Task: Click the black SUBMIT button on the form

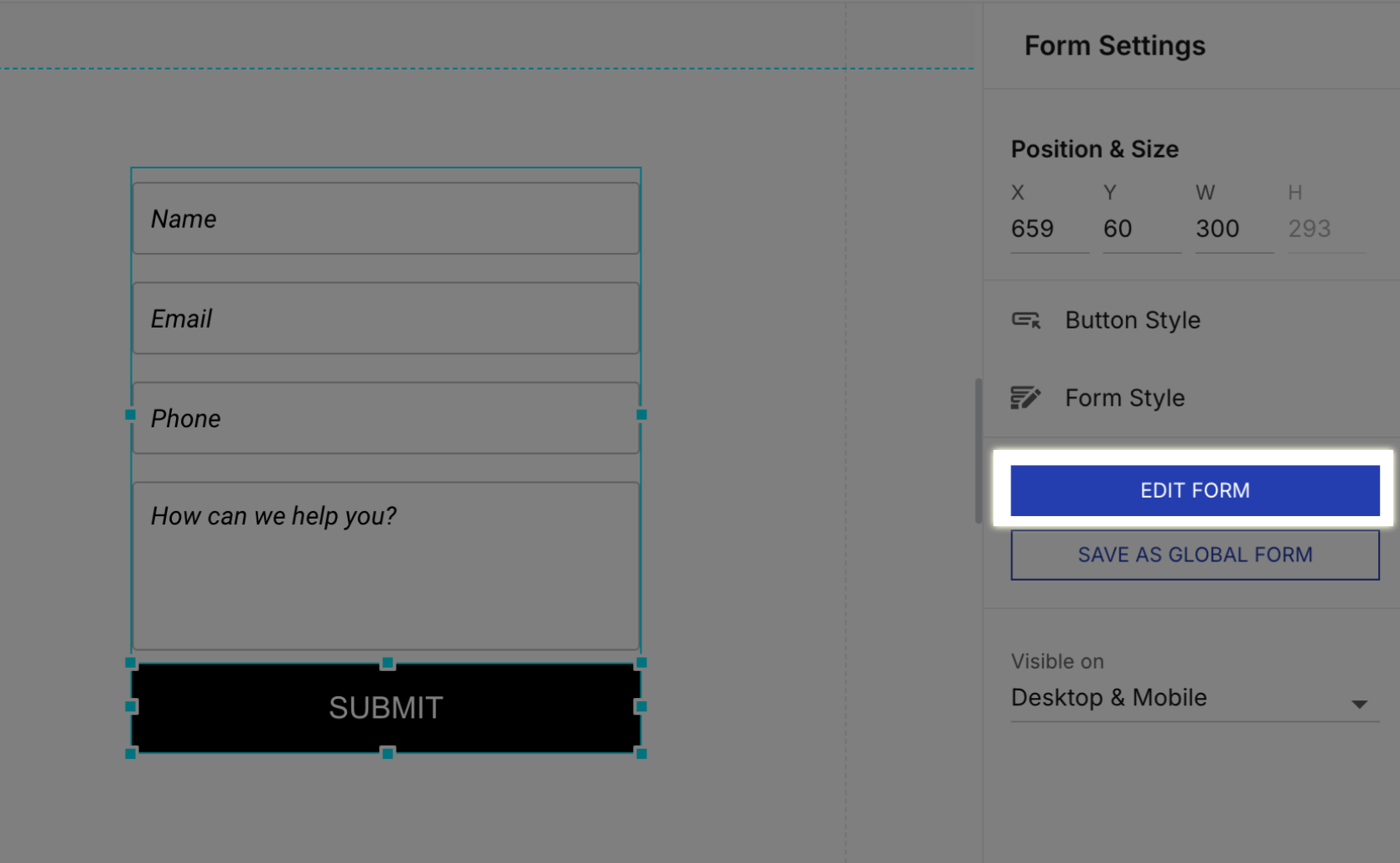Action: click(386, 708)
